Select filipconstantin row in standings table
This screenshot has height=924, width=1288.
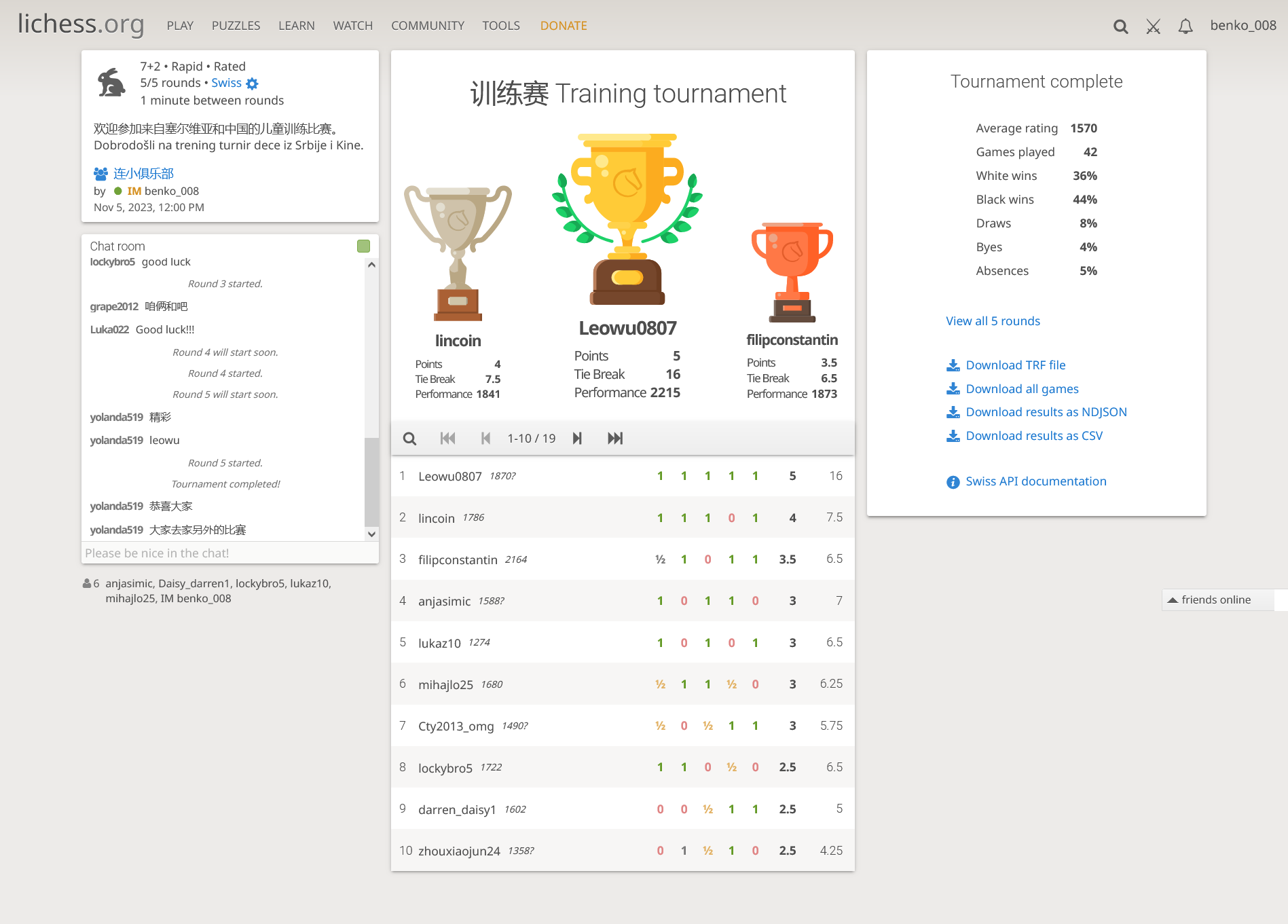(623, 559)
